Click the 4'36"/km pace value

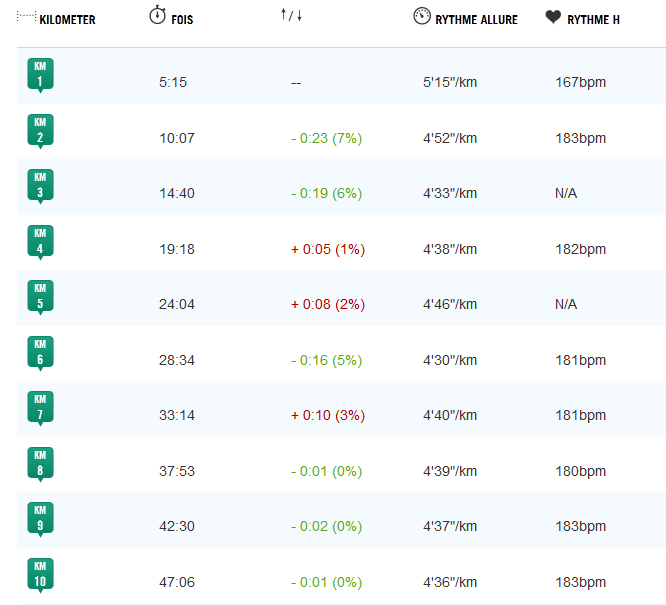coord(450,582)
